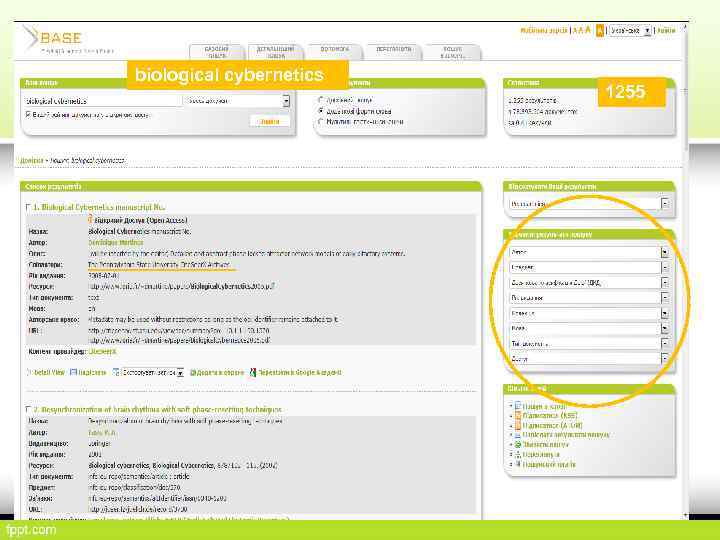Select the smallest font size 'A'

click(575, 31)
